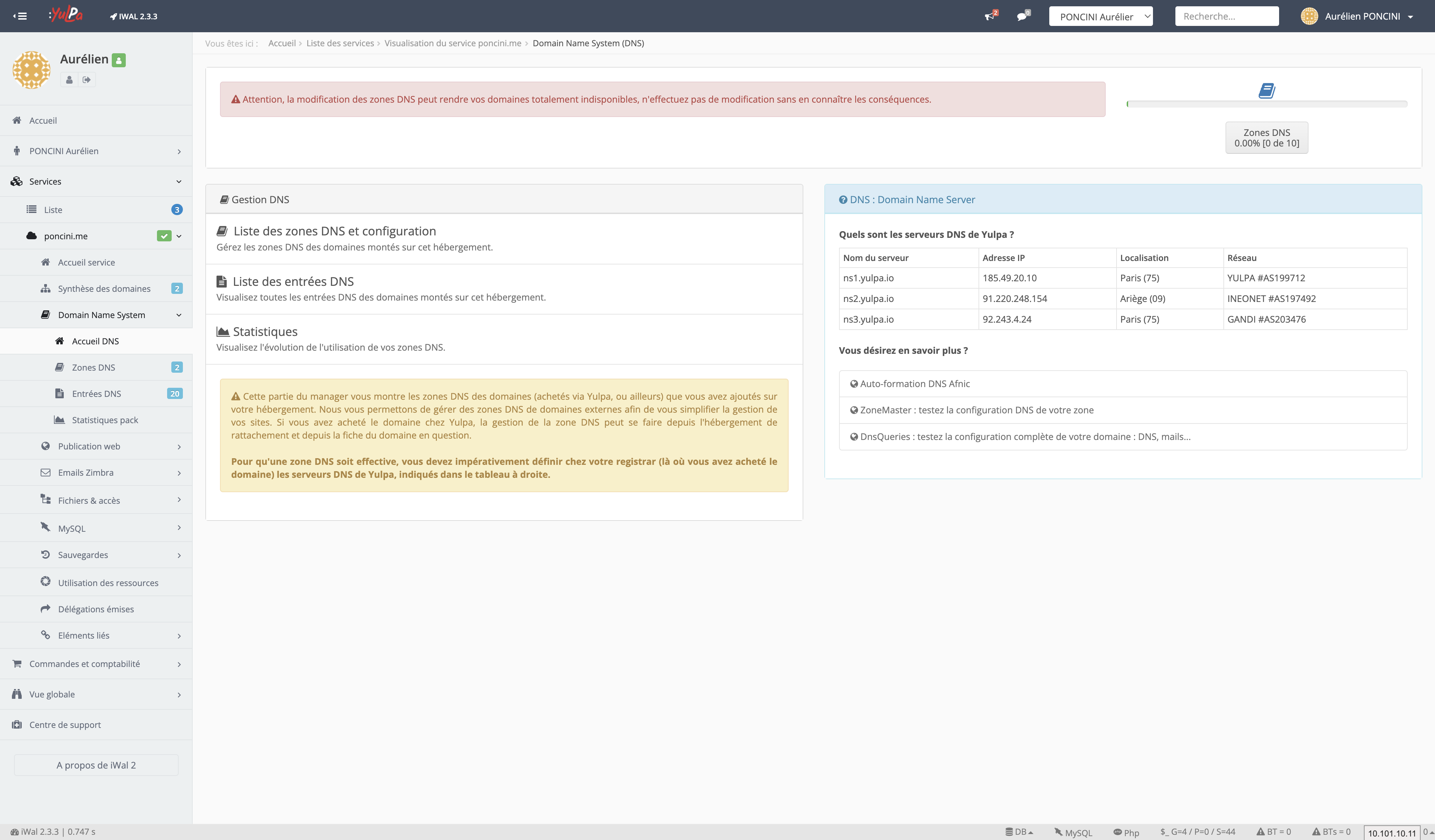Click the green user badge beside Aurélien

118,60
